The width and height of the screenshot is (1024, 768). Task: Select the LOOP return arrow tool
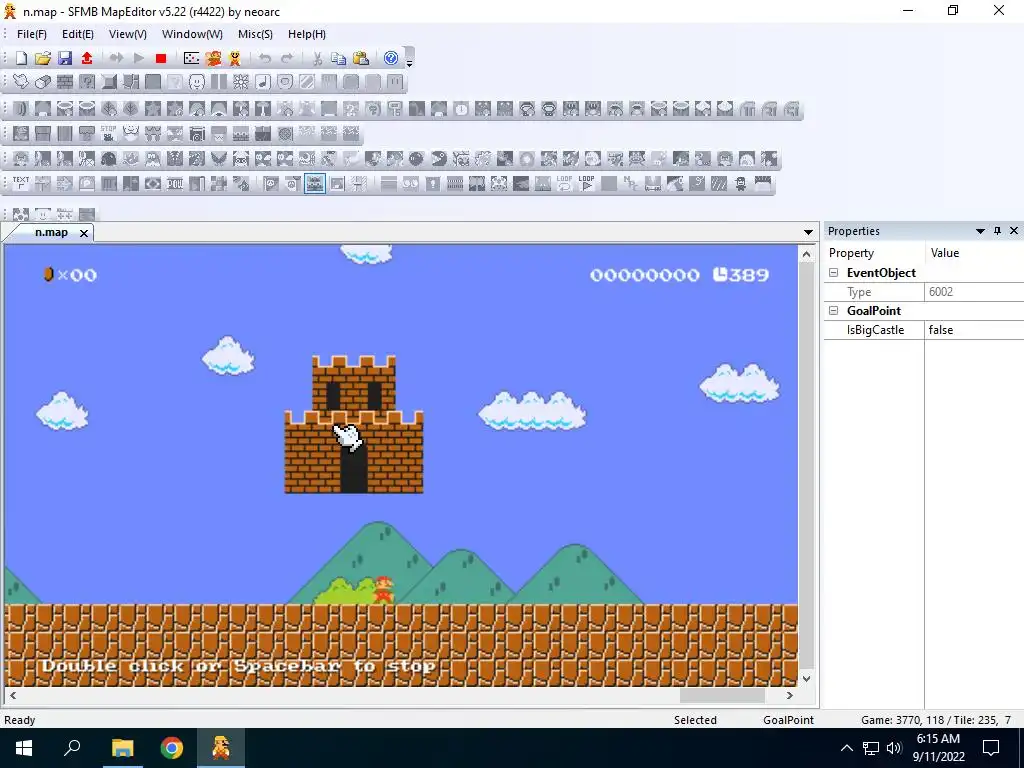(564, 184)
